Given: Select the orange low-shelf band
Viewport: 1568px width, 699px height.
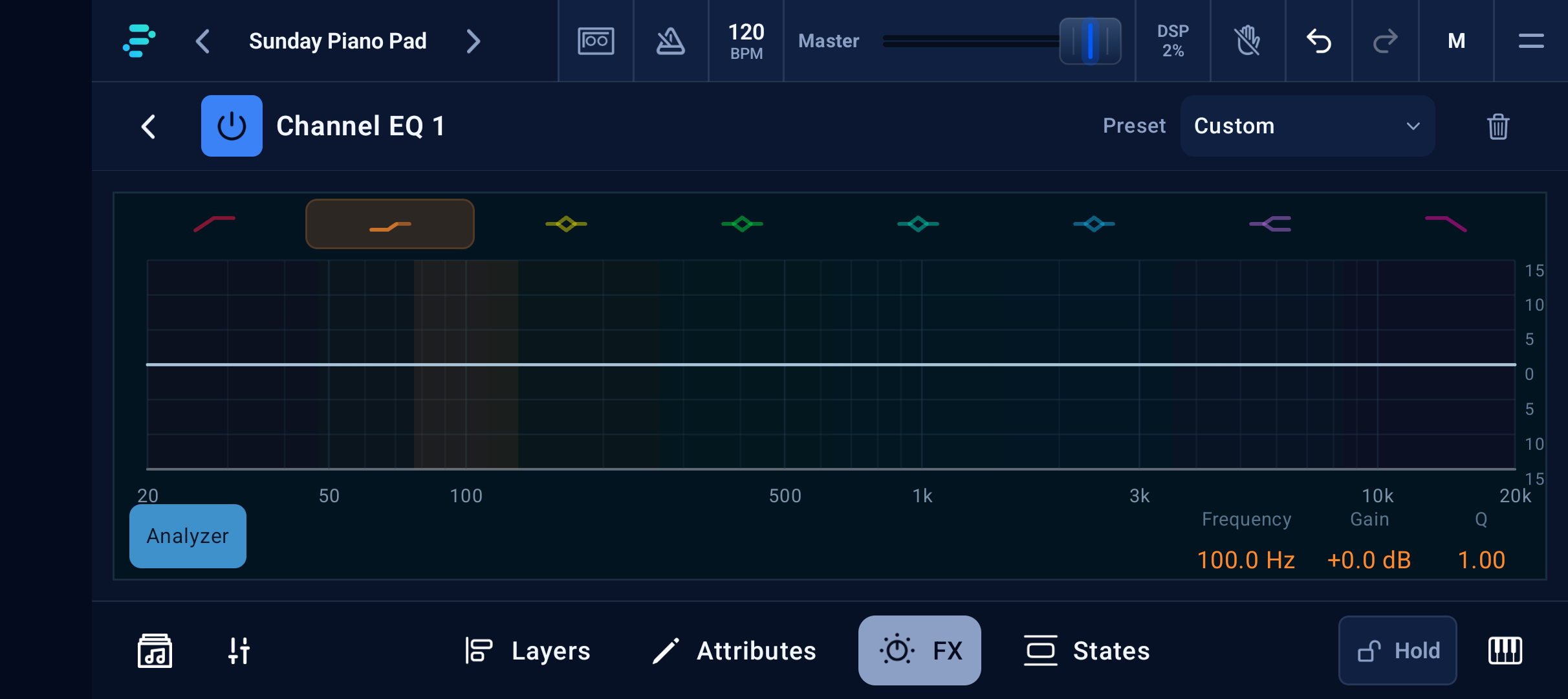Looking at the screenshot, I should pos(390,224).
